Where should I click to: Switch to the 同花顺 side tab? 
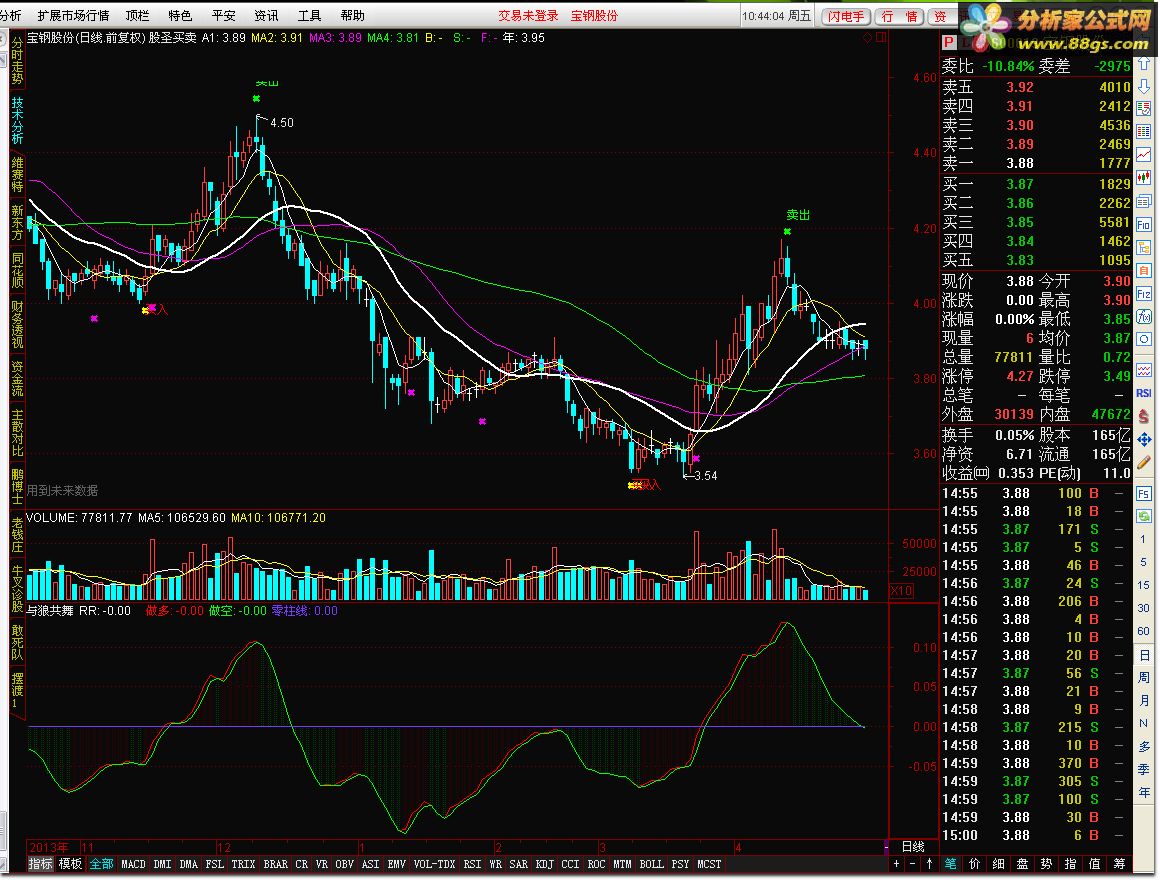[x=17, y=270]
